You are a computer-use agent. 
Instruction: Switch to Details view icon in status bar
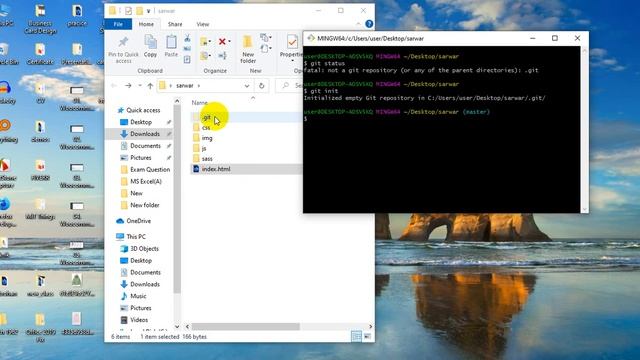tap(356, 336)
